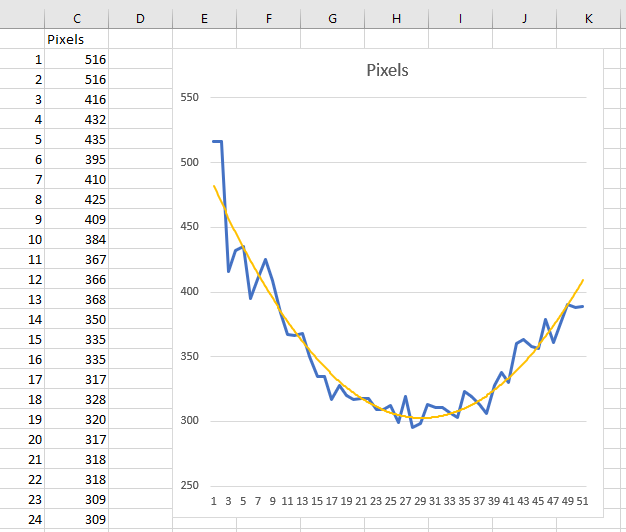Select column C header
This screenshot has height=532, width=626.
pyautogui.click(x=77, y=18)
